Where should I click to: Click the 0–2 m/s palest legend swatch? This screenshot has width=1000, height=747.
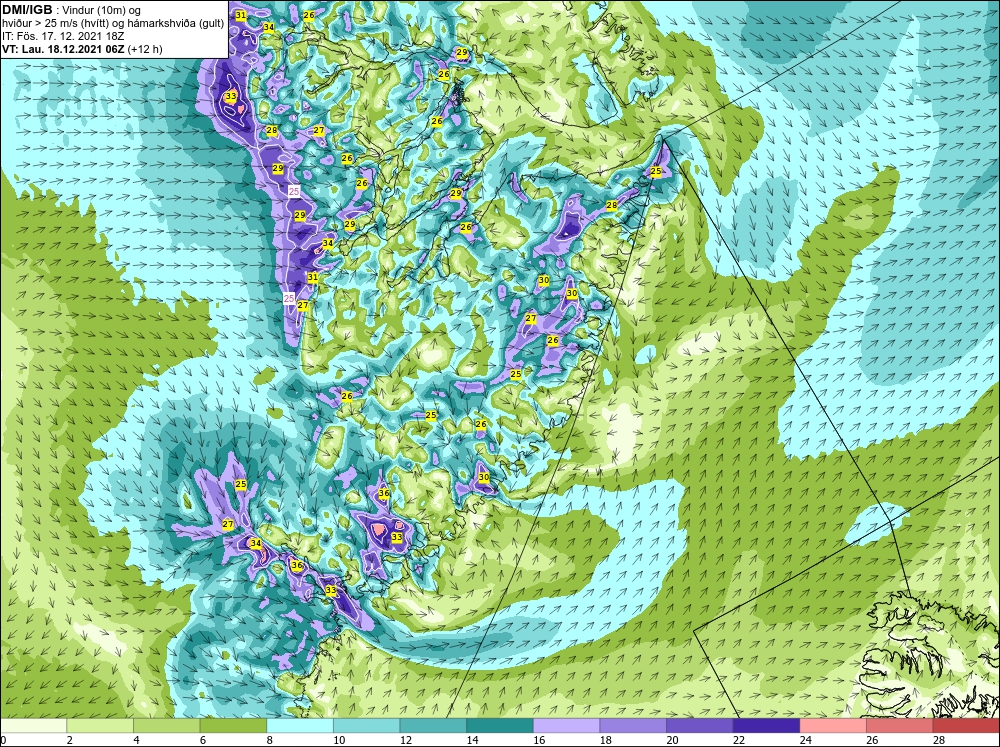[x=33, y=726]
